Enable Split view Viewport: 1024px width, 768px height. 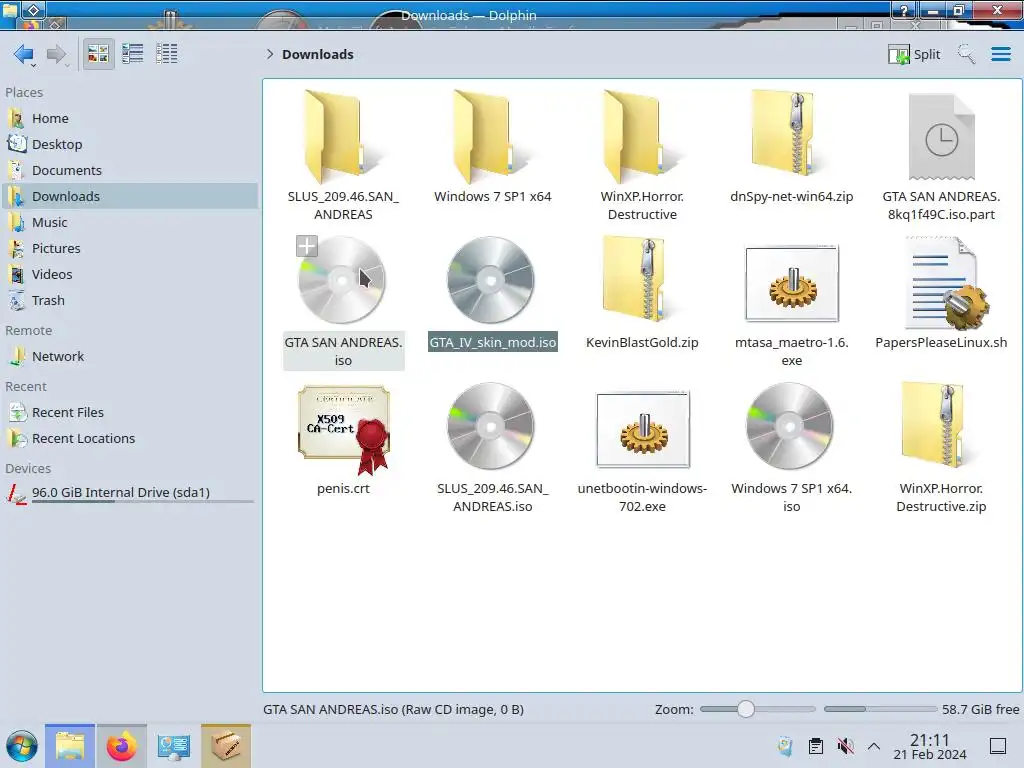(914, 54)
